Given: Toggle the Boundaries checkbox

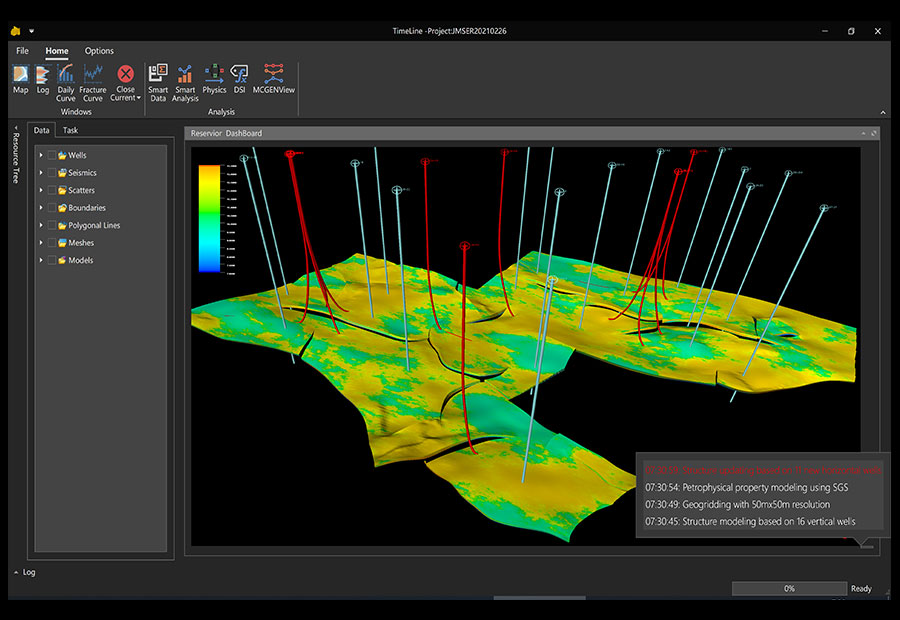Looking at the screenshot, I should [x=52, y=208].
